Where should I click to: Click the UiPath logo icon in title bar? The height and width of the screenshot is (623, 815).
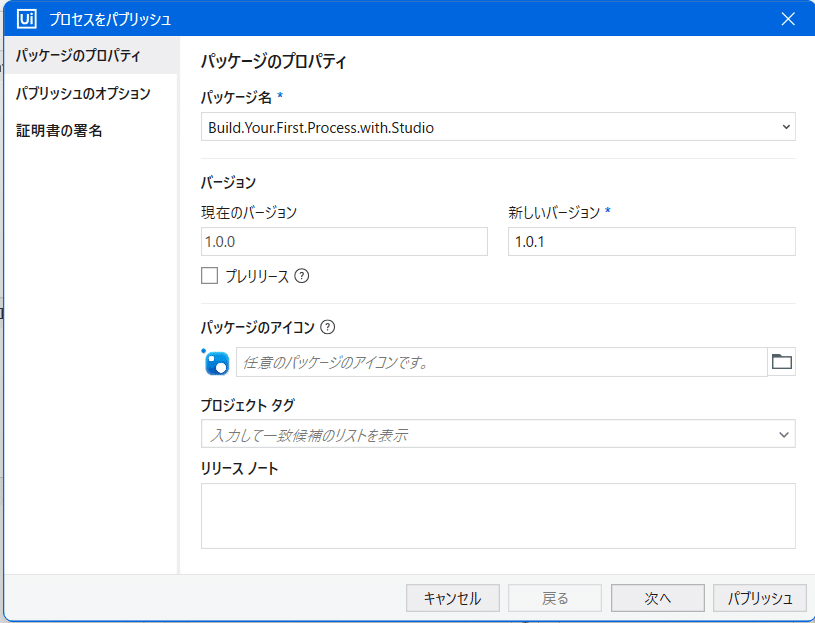[27, 19]
